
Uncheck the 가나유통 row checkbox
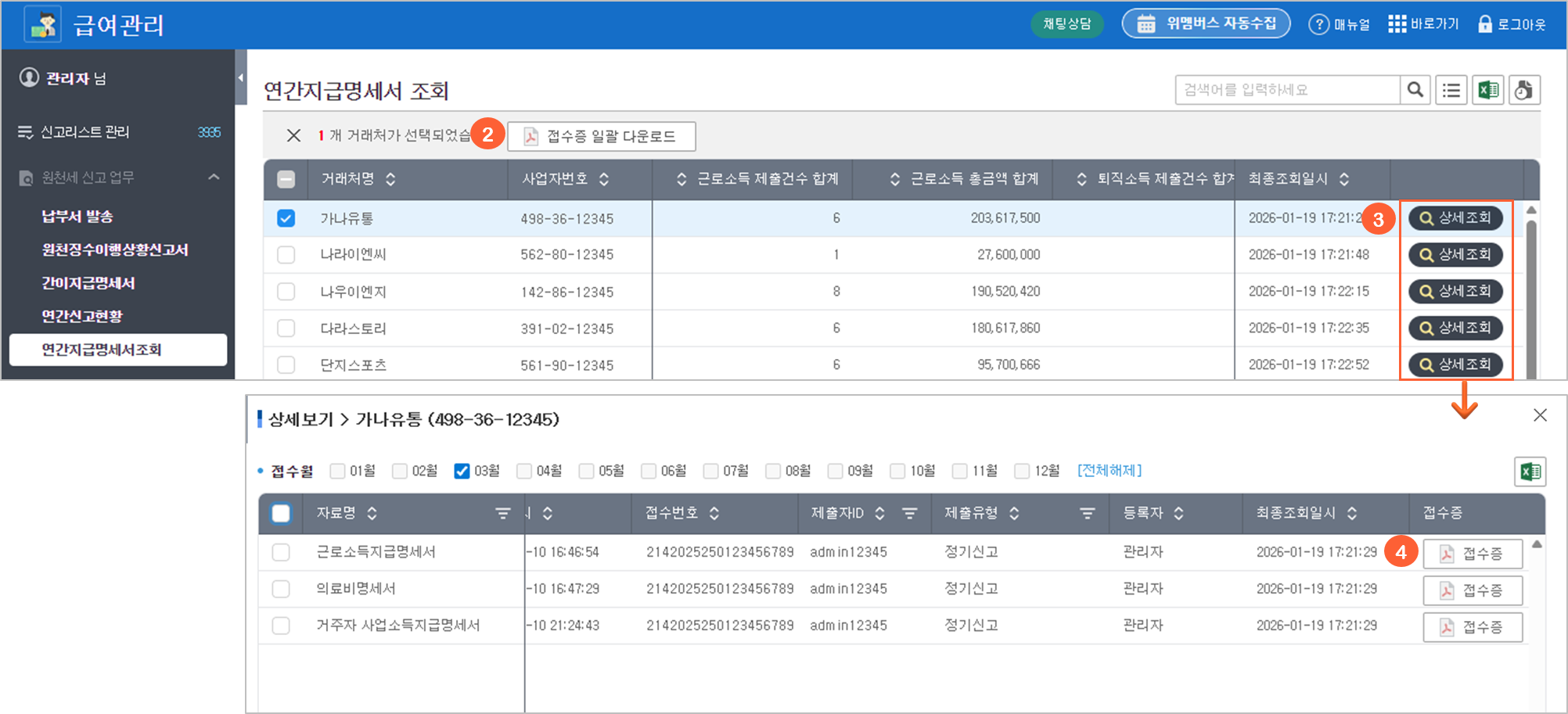tap(286, 218)
